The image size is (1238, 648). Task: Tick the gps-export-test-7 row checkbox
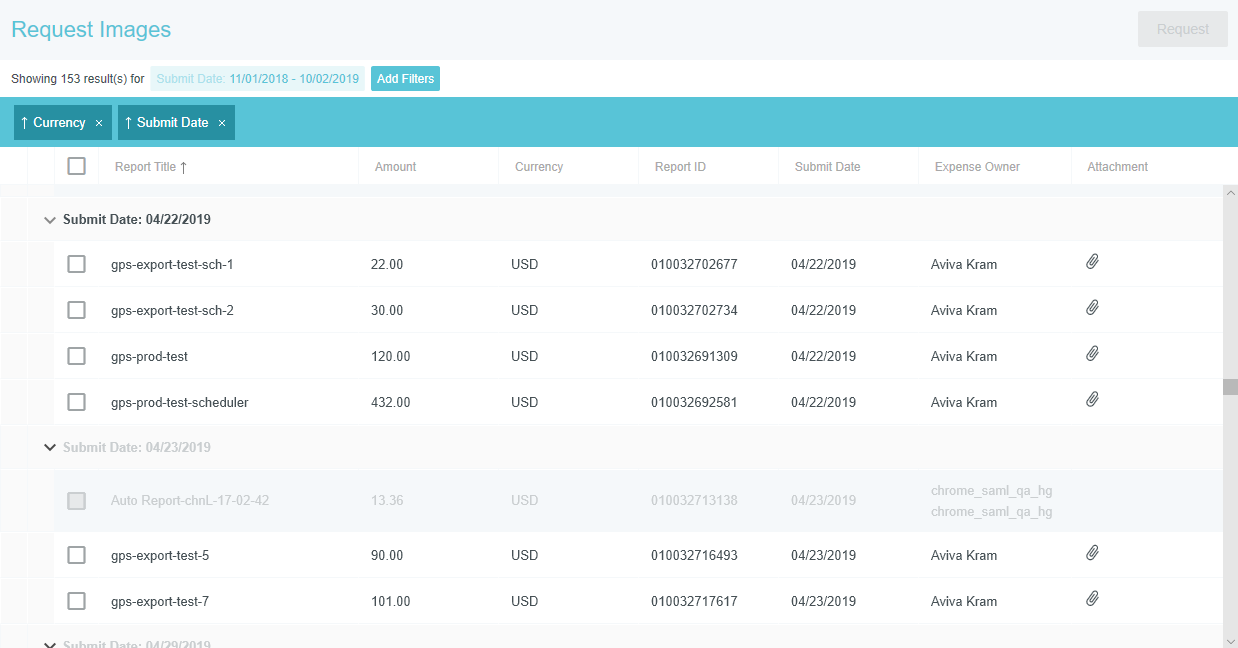(77, 601)
